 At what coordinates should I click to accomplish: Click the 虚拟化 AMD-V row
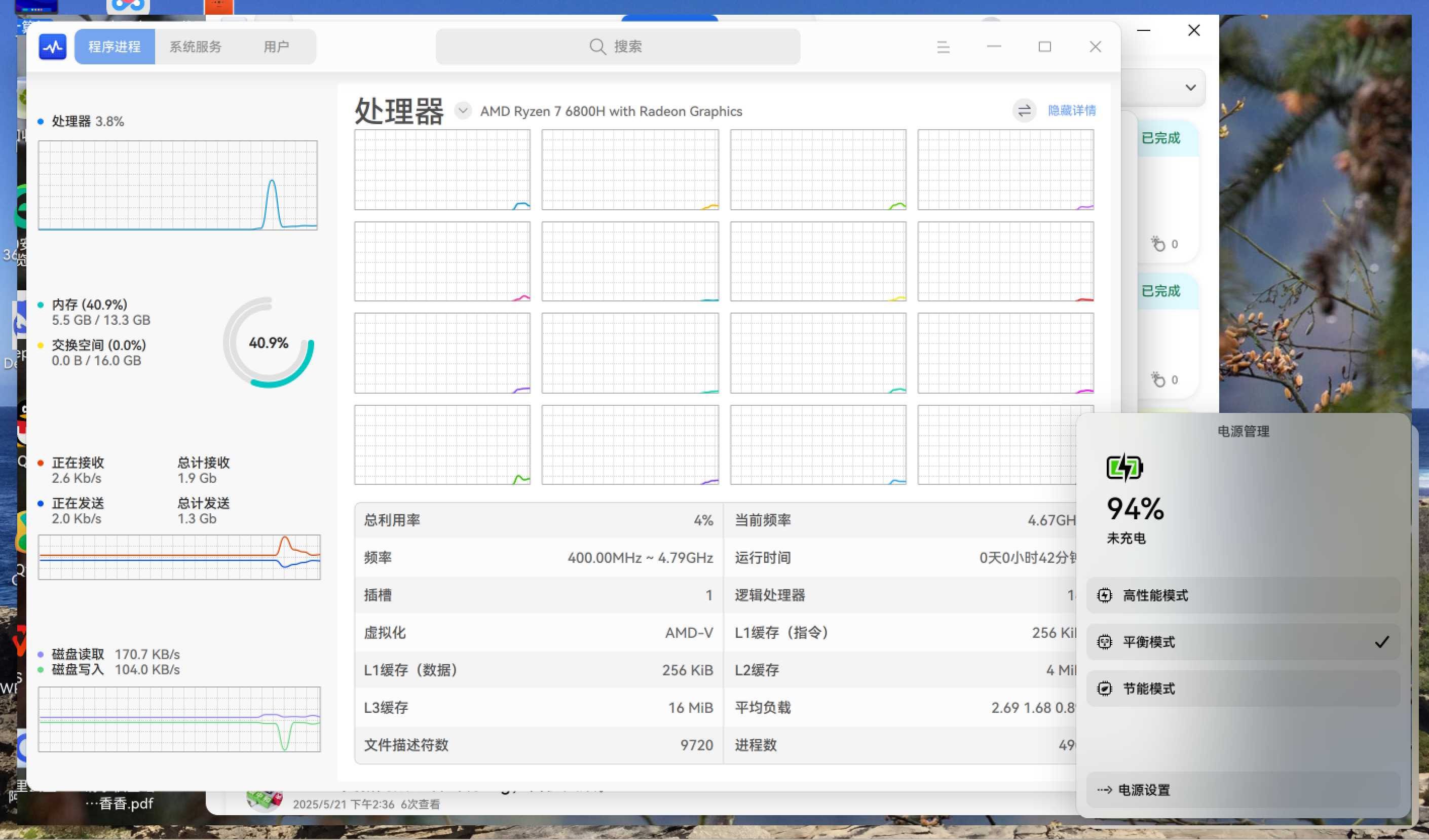pyautogui.click(x=539, y=632)
